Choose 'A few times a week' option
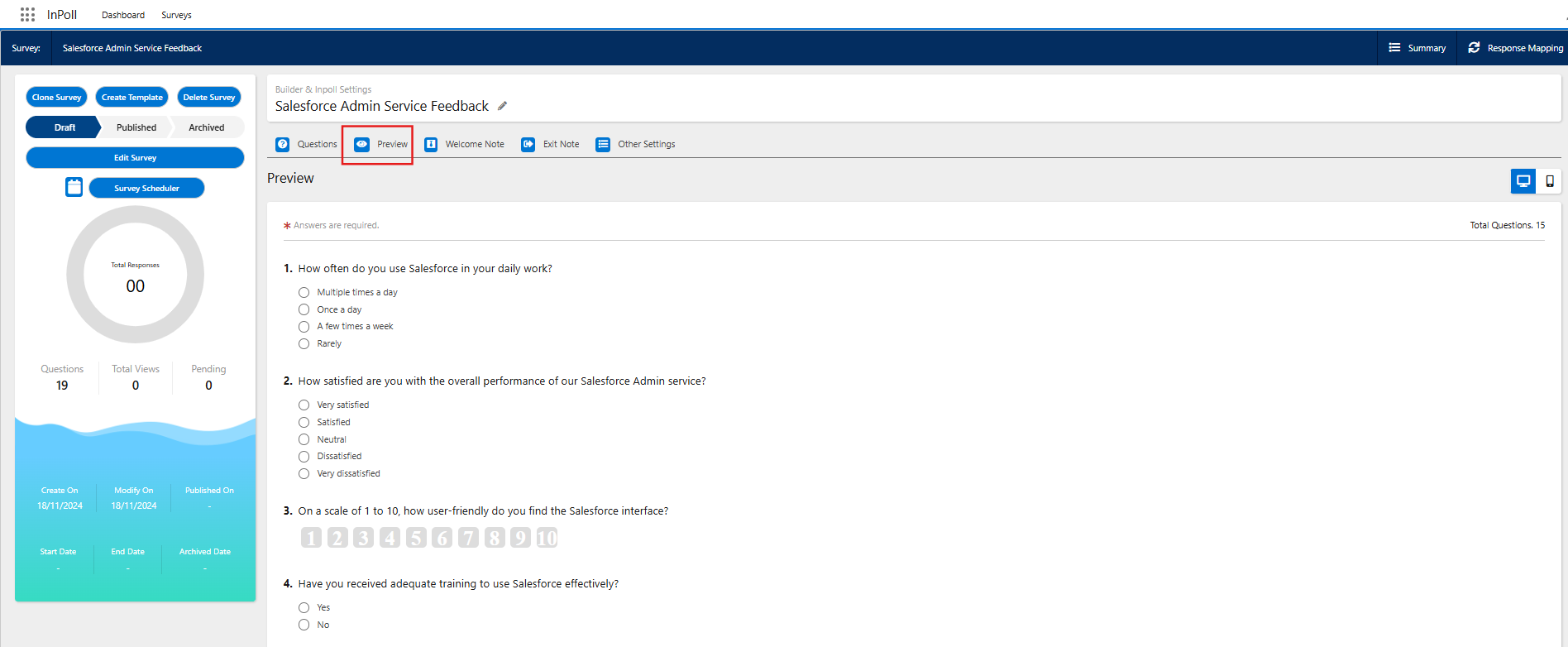 coord(304,326)
